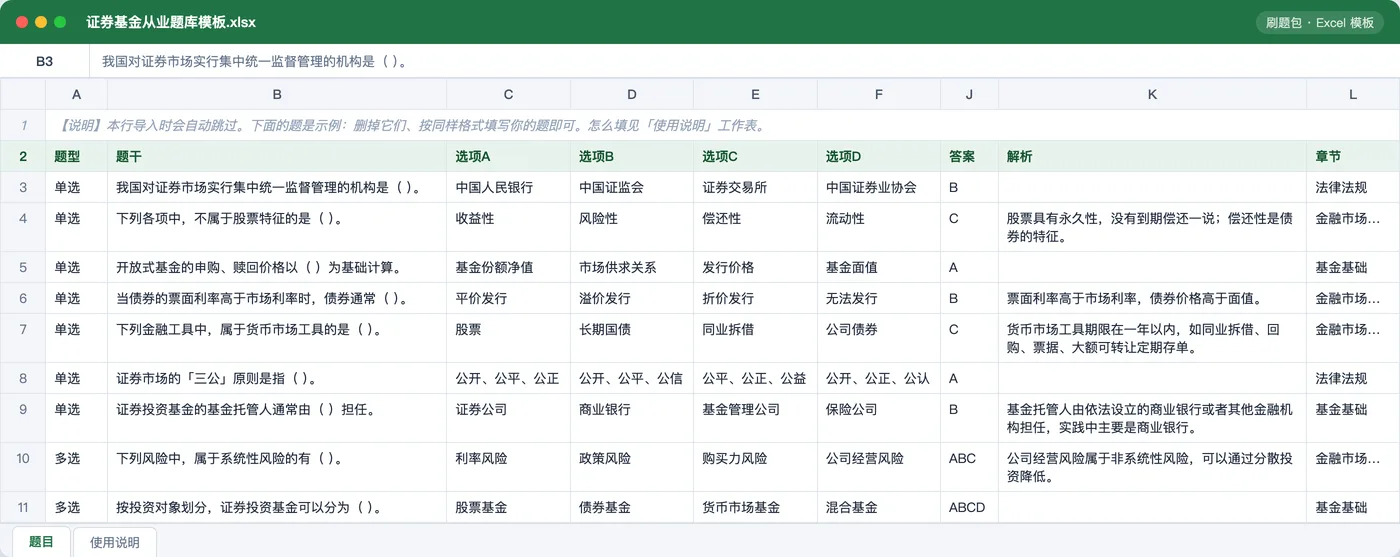The height and width of the screenshot is (557, 1400).
Task: Click the 公开、公正、公认 cell
Action: [879, 378]
